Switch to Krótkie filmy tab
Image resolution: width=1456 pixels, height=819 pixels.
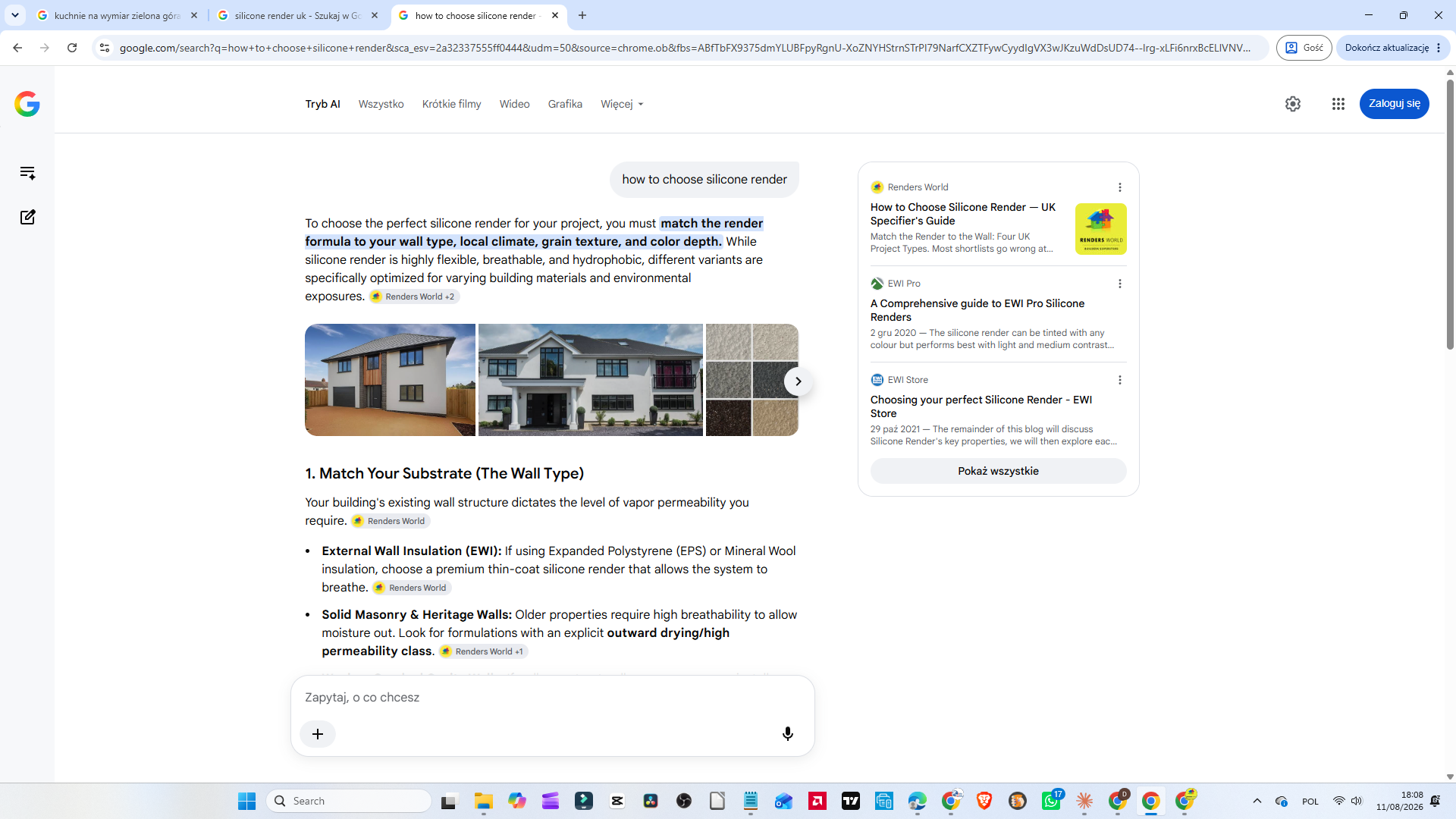(x=451, y=104)
